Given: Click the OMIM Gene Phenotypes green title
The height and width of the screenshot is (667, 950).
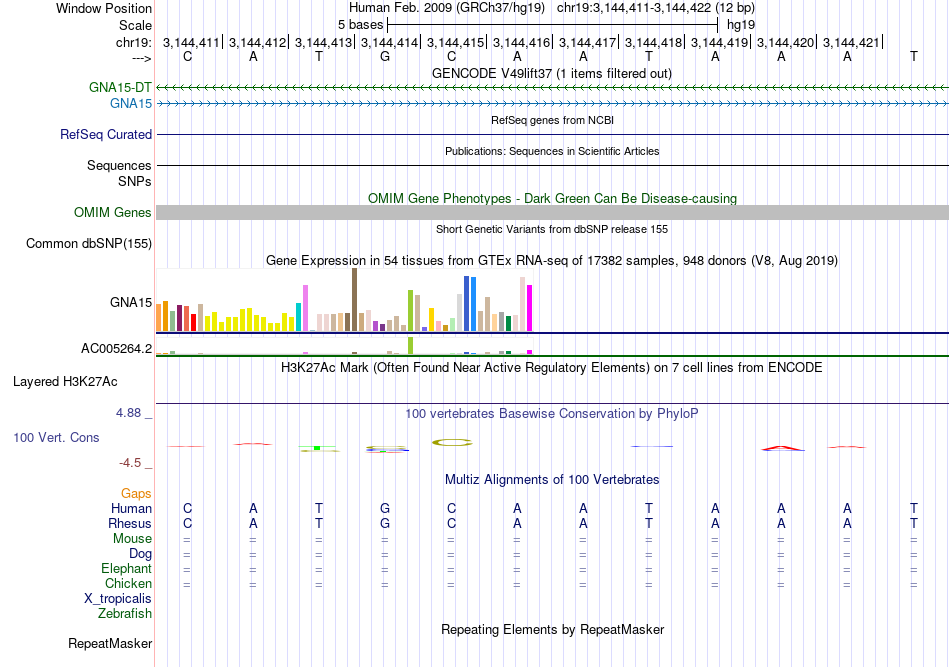Looking at the screenshot, I should pyautogui.click(x=552, y=199).
